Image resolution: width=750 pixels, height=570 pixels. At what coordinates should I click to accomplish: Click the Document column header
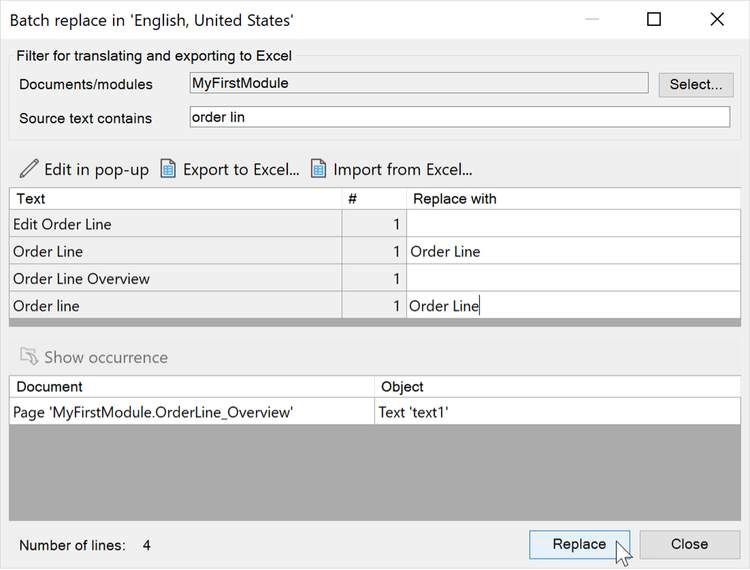pos(190,386)
